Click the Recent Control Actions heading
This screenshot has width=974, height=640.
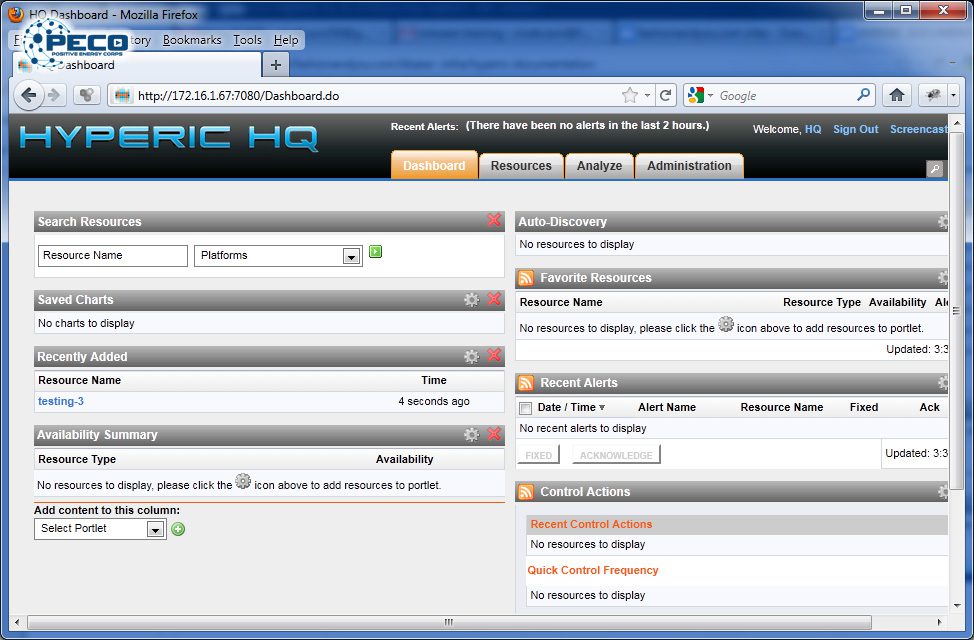[591, 524]
